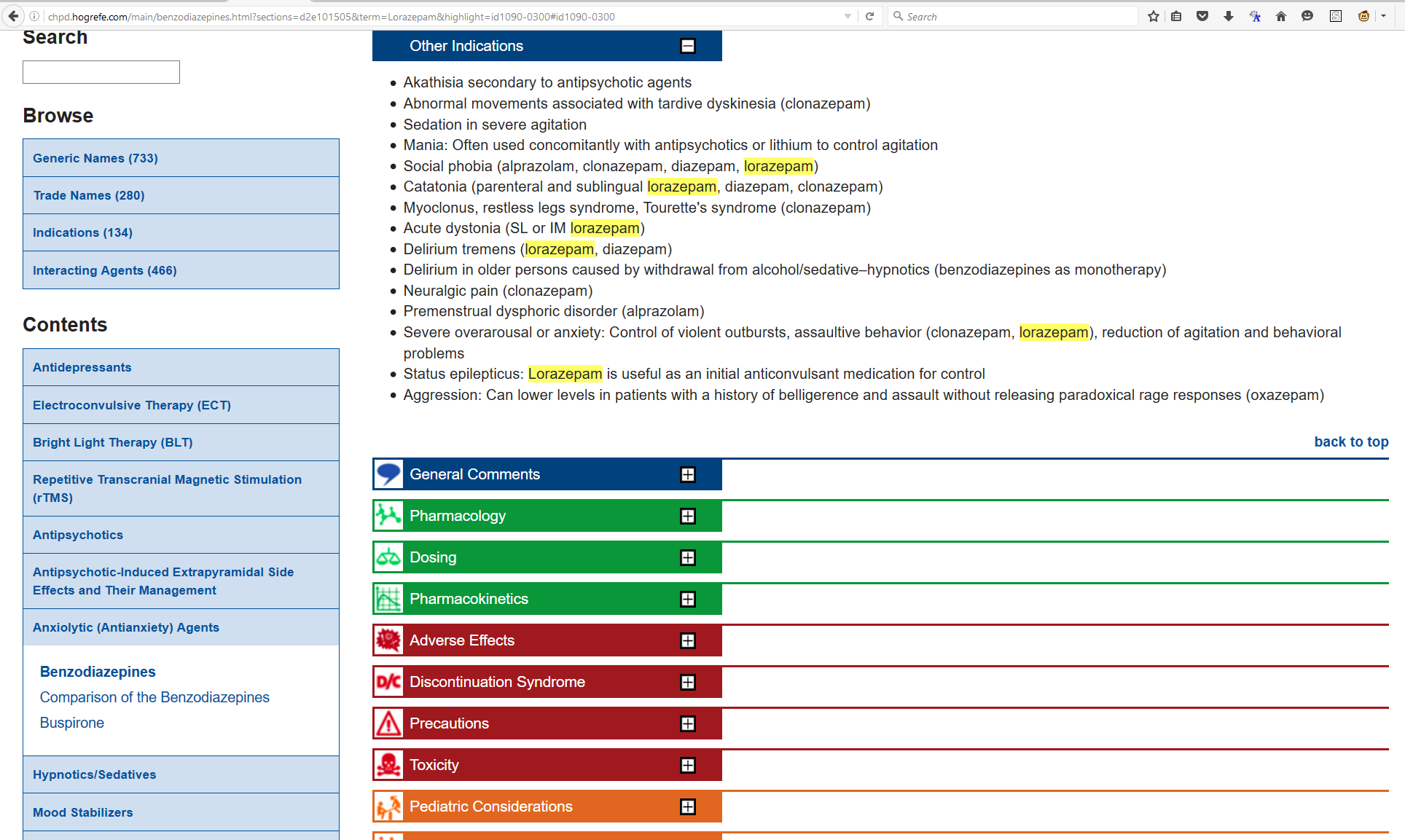Click the Pediatric Considerations children icon

pos(388,806)
